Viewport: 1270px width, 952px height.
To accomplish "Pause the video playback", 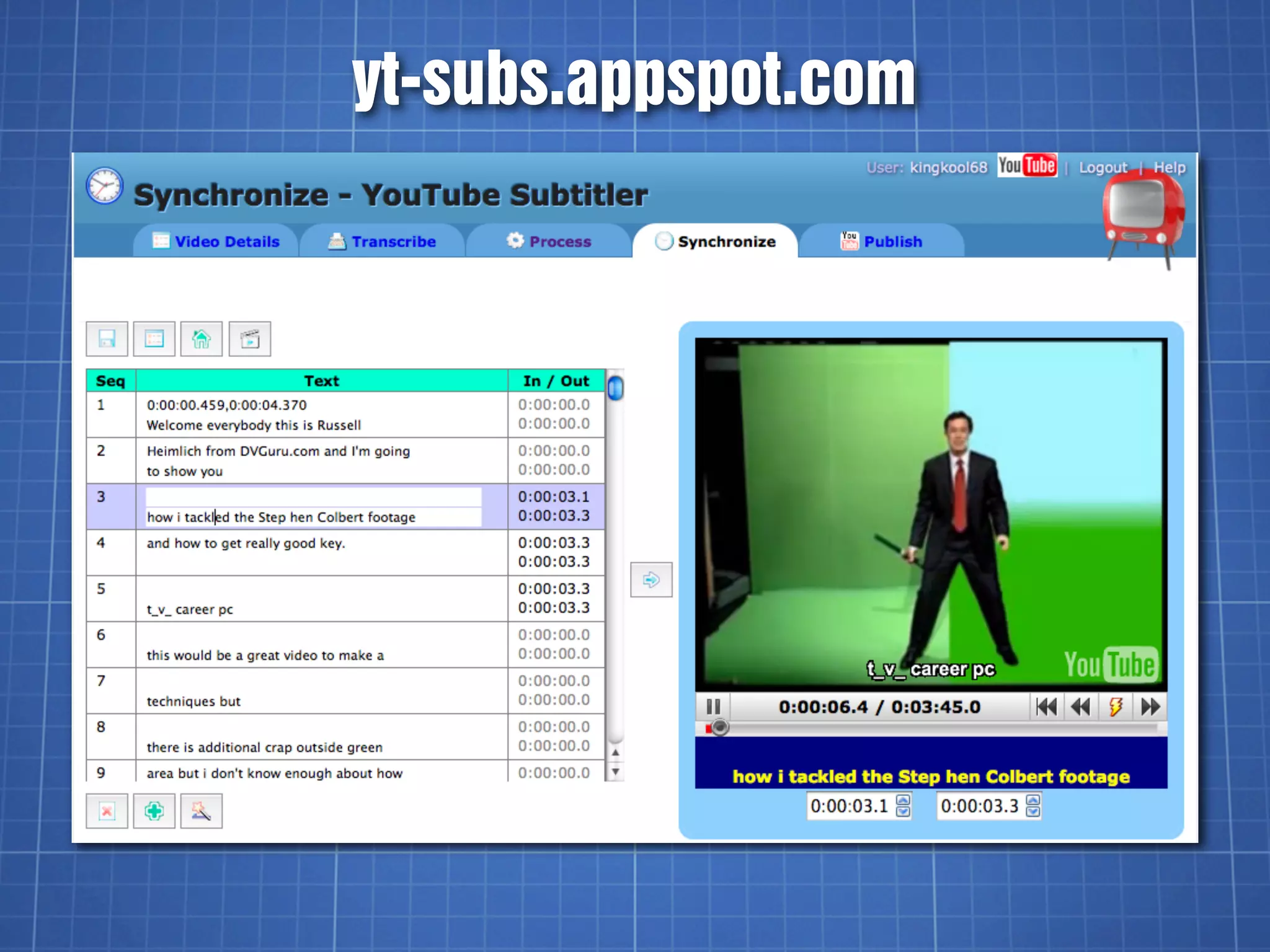I will pos(714,707).
